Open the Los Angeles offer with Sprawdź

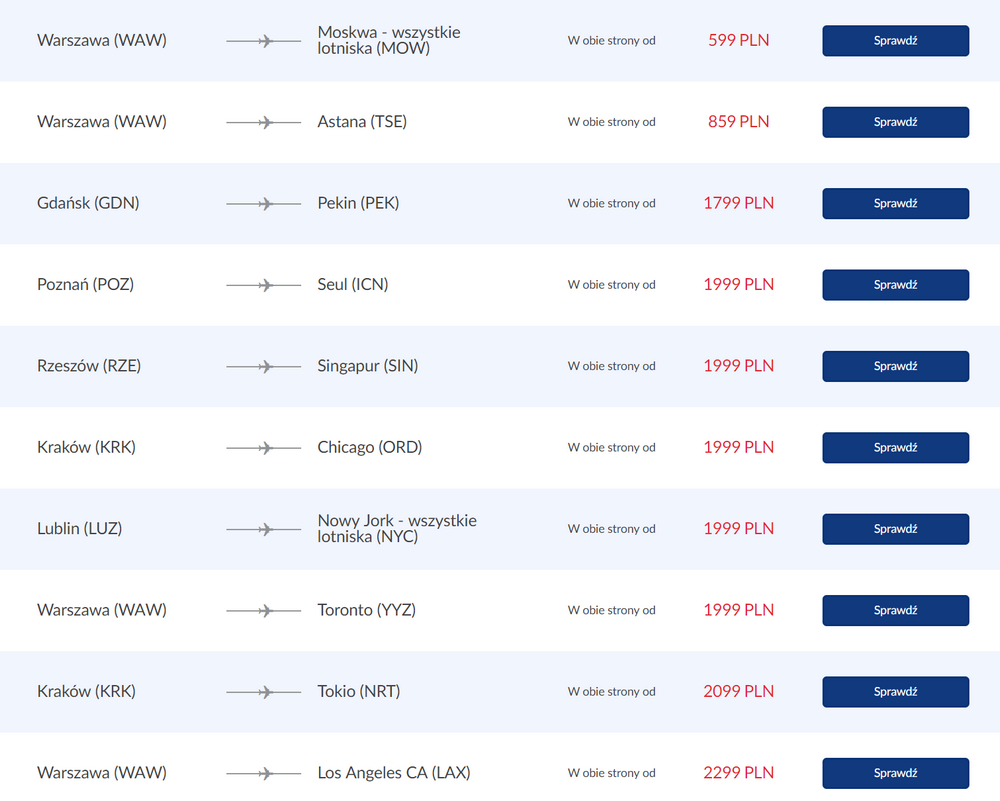click(x=895, y=773)
